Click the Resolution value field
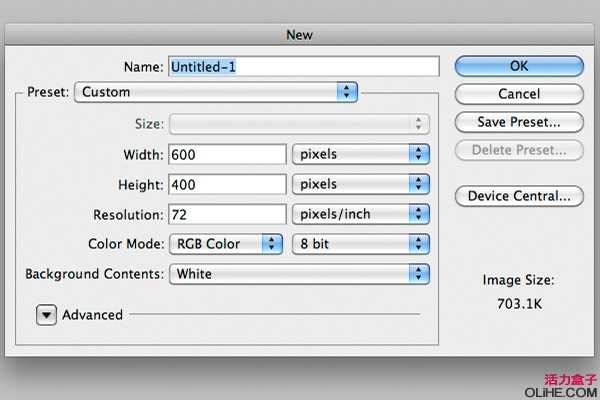The image size is (600, 400). [x=229, y=214]
